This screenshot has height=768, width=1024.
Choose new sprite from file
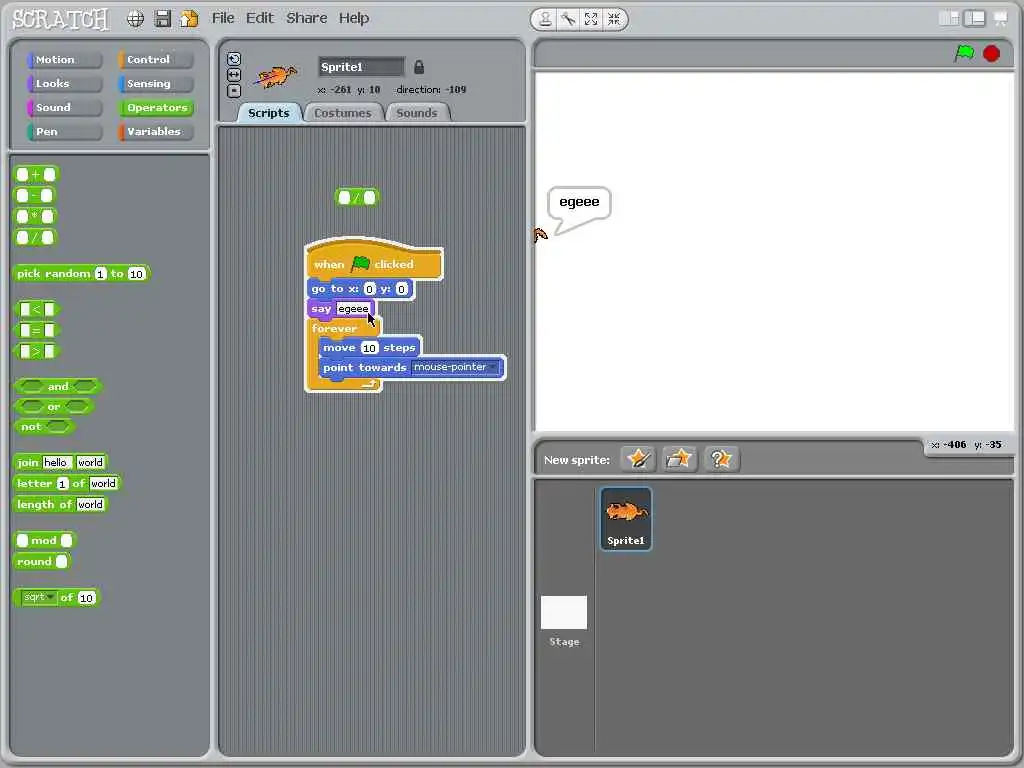(679, 459)
